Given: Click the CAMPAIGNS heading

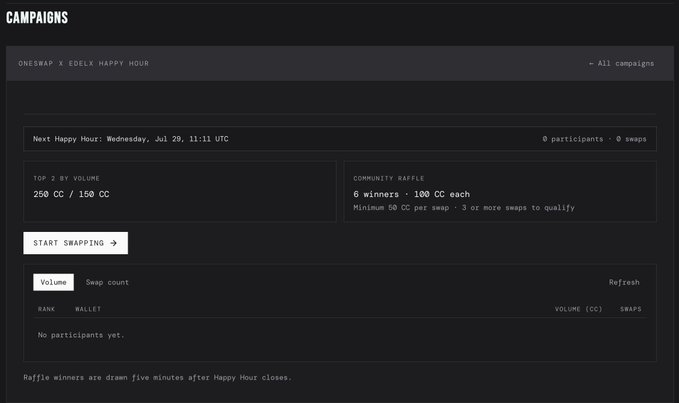Looking at the screenshot, I should (37, 18).
